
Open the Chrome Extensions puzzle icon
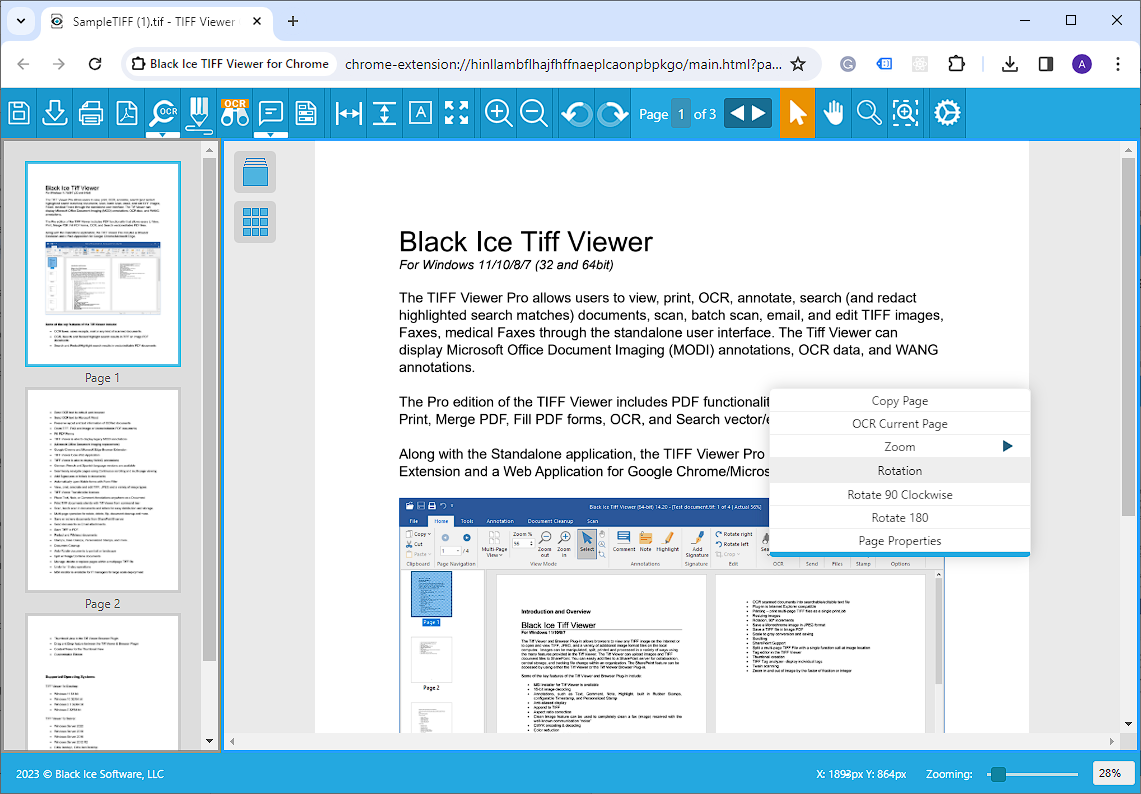[956, 64]
